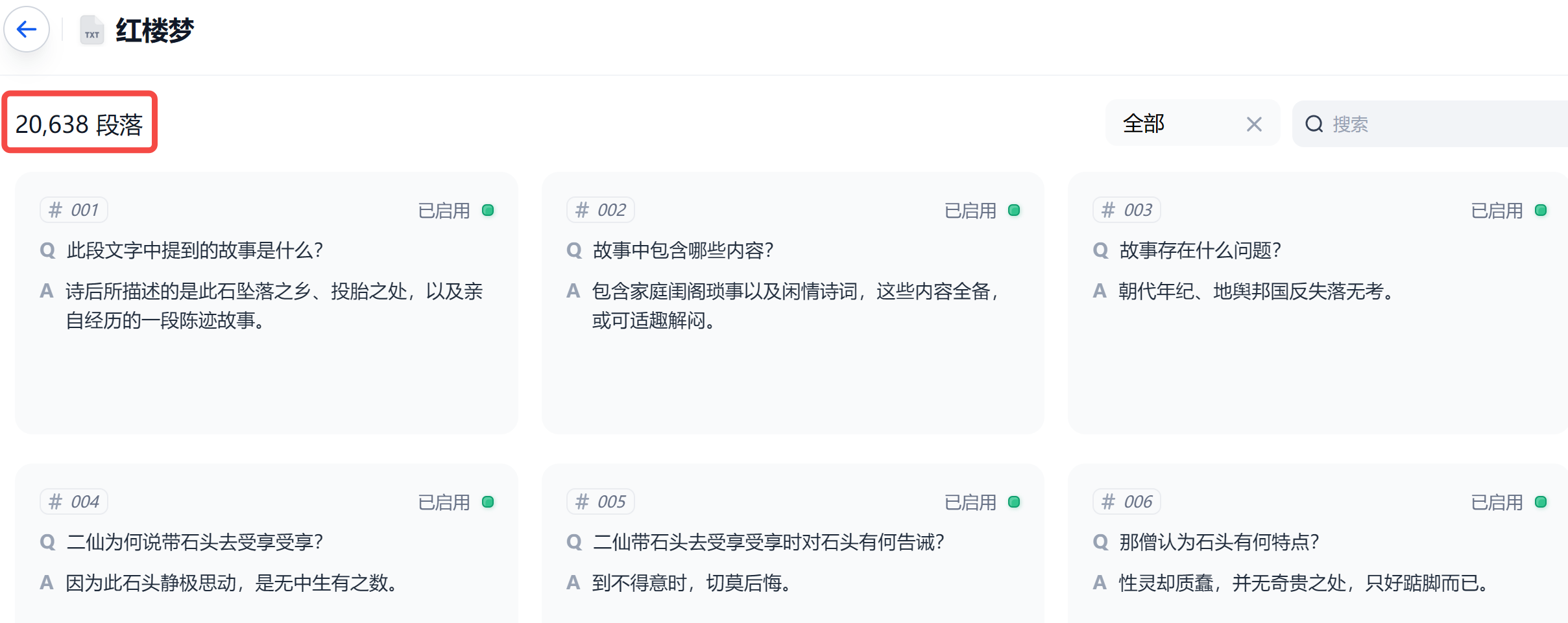
Task: Type in the 搜索 search field
Action: coord(1440,124)
